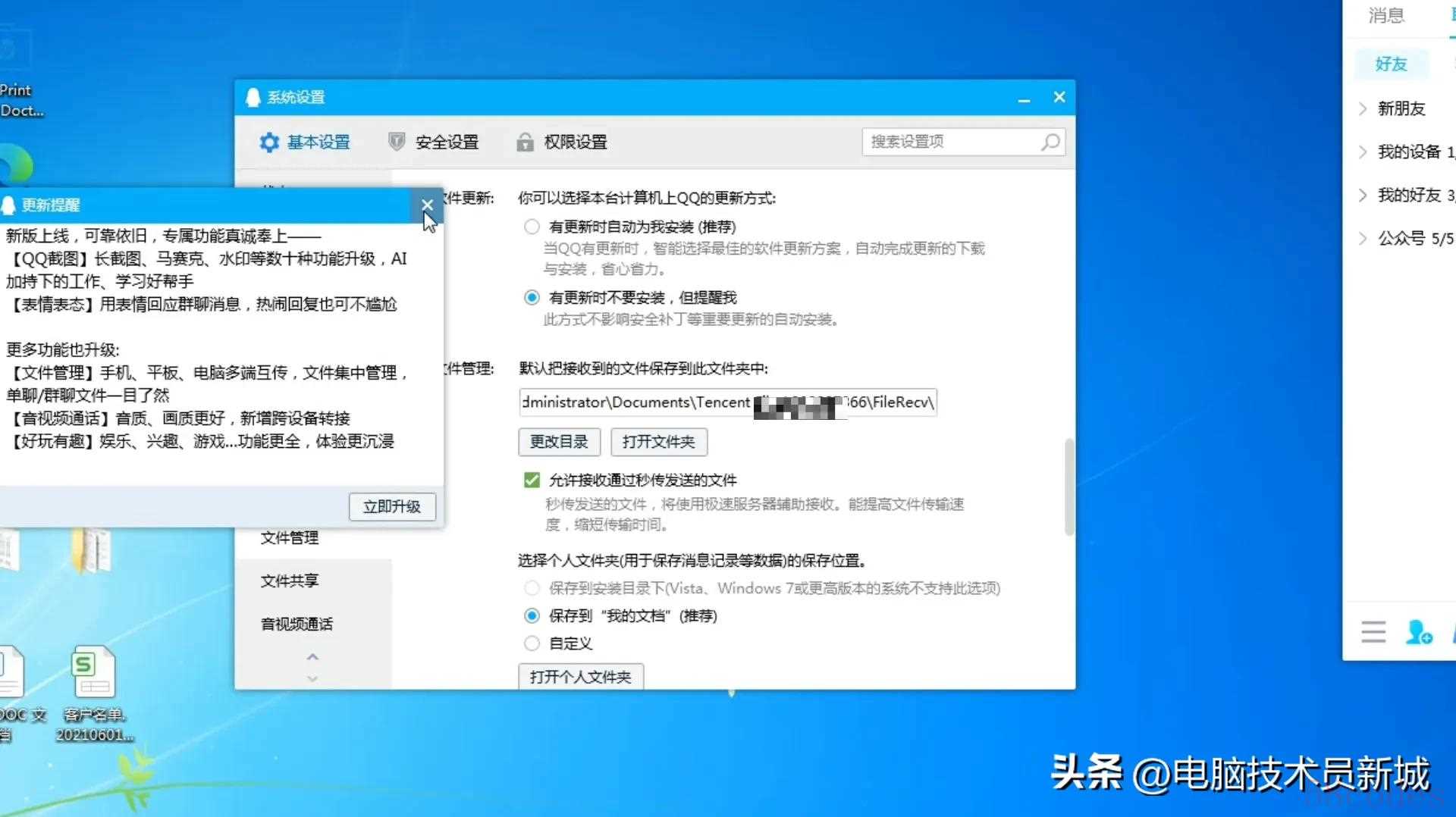Close the 更新提醒 popup

[x=427, y=205]
